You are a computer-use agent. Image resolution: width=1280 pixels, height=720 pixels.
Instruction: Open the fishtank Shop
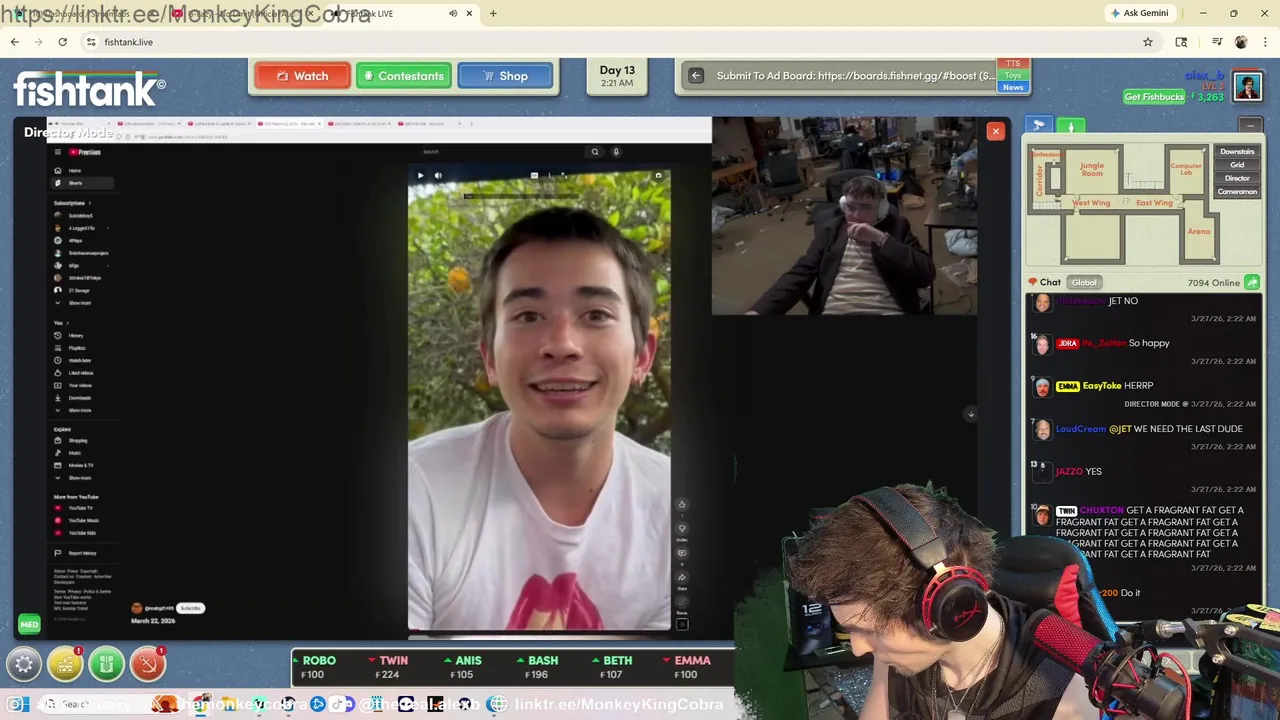505,76
